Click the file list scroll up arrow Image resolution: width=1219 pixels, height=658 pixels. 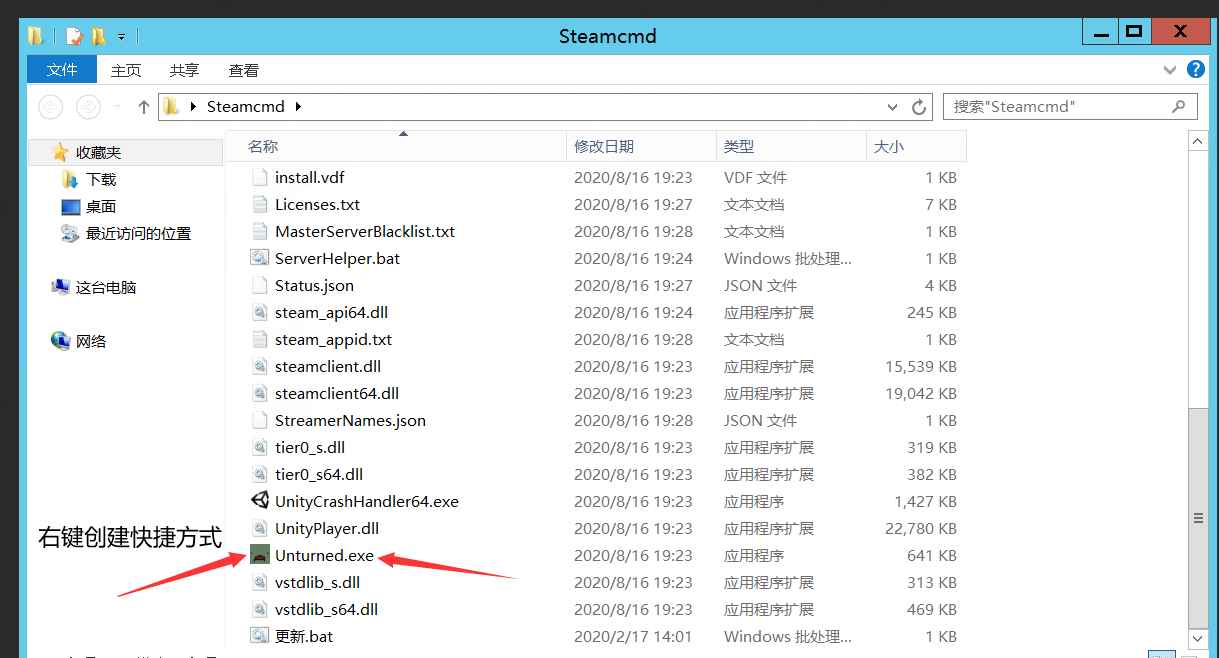pos(1198,143)
